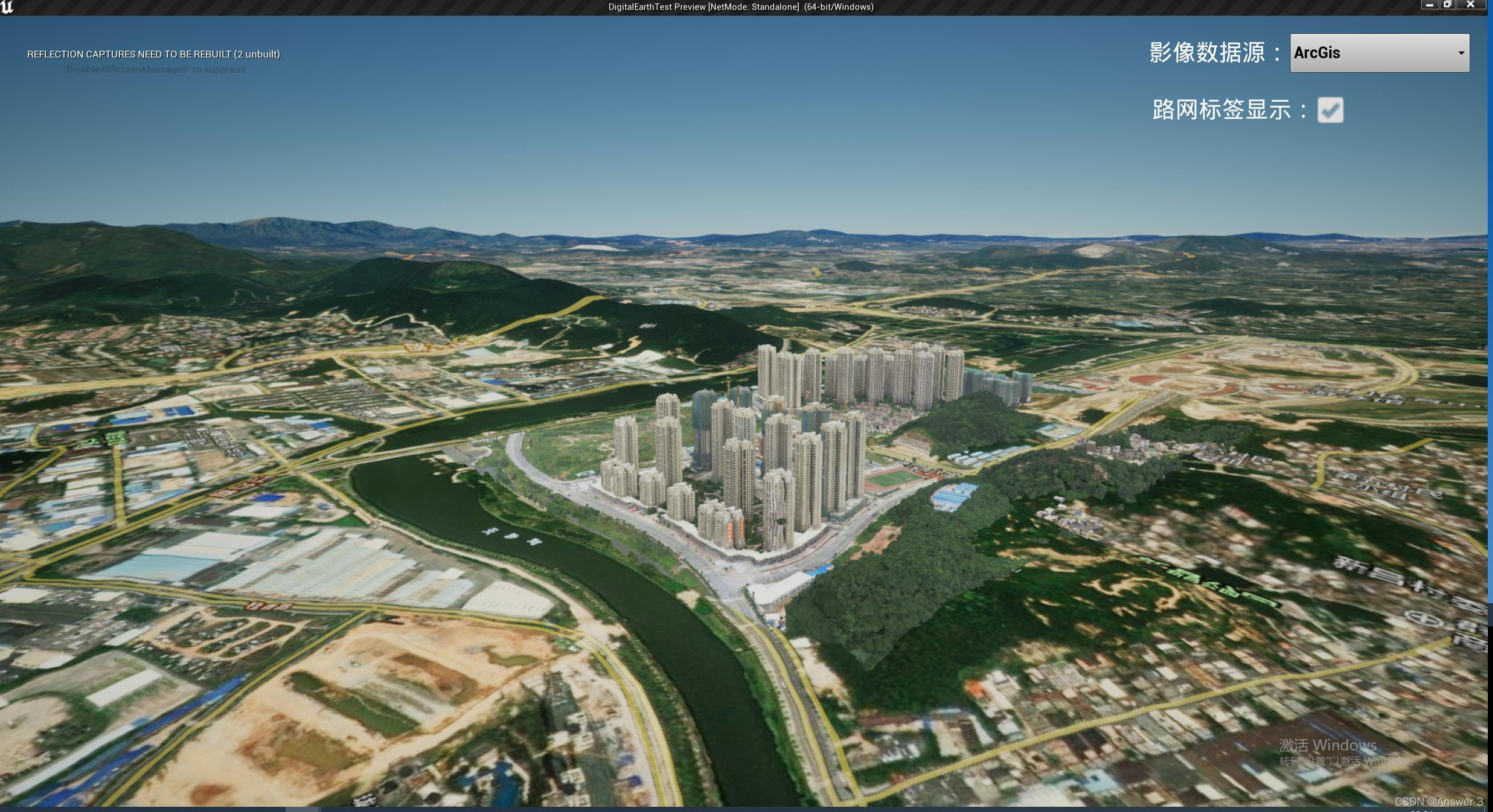Click the 路网标签显示 label text
Screen dimensions: 1493x812
point(1221,110)
